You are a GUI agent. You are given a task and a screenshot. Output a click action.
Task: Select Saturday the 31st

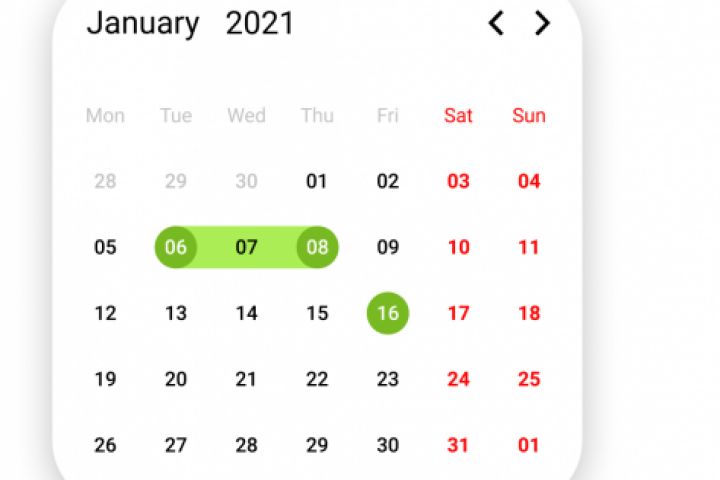[x=458, y=445]
